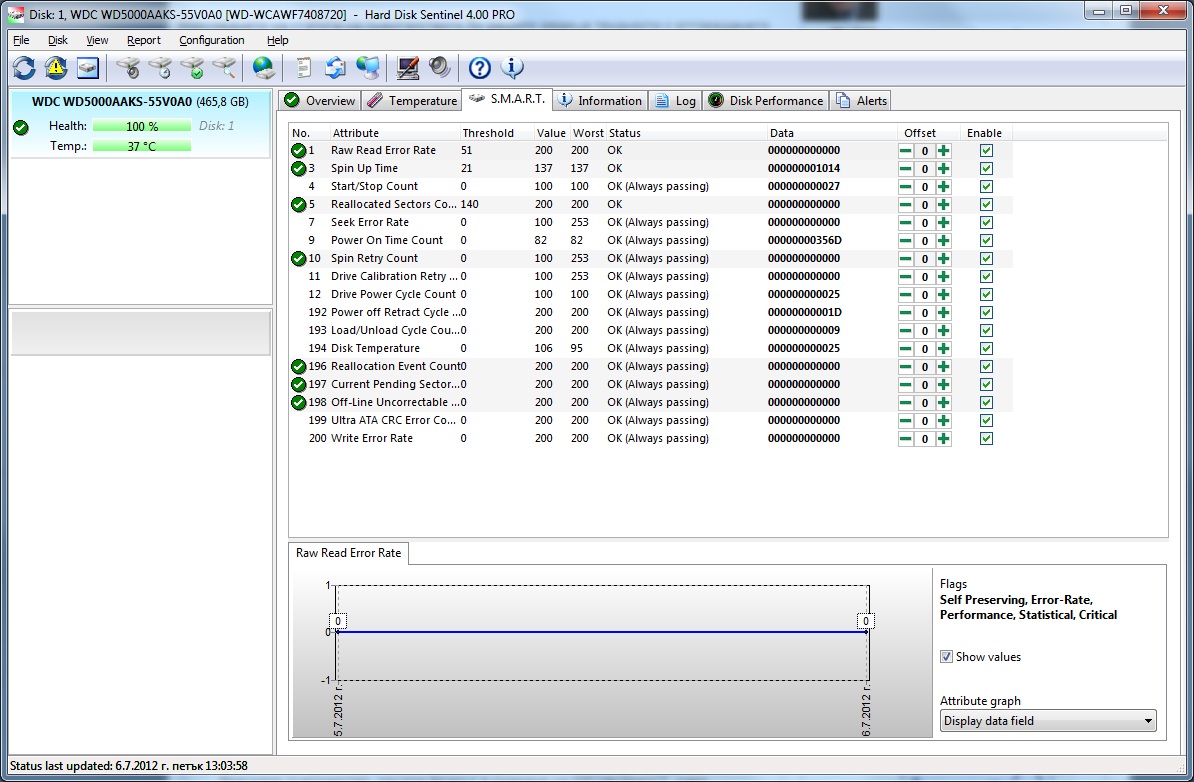This screenshot has height=782, width=1194.
Task: Click minus offset button for Seek Error Rate
Action: pyautogui.click(x=905, y=223)
